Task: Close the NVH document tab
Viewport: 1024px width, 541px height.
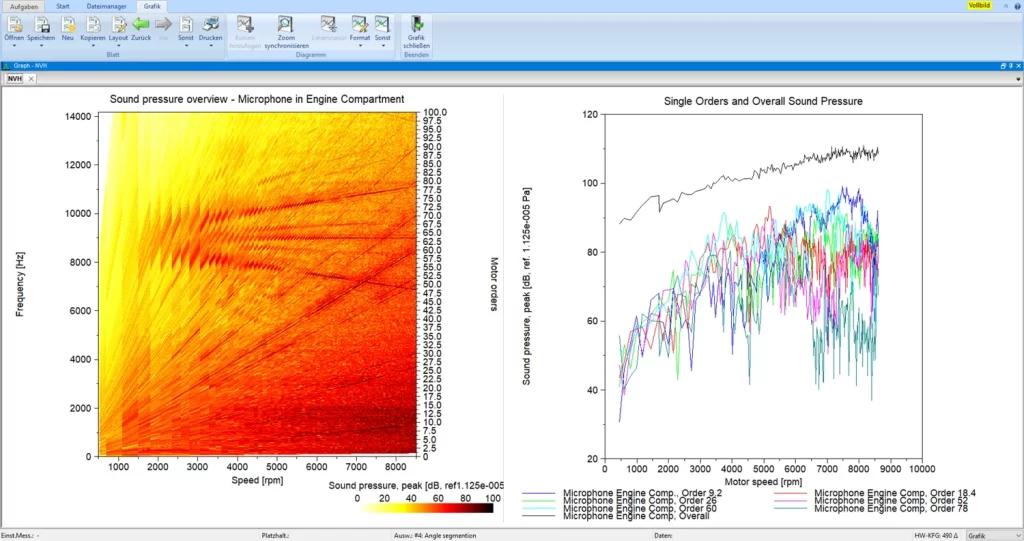Action: pos(31,78)
